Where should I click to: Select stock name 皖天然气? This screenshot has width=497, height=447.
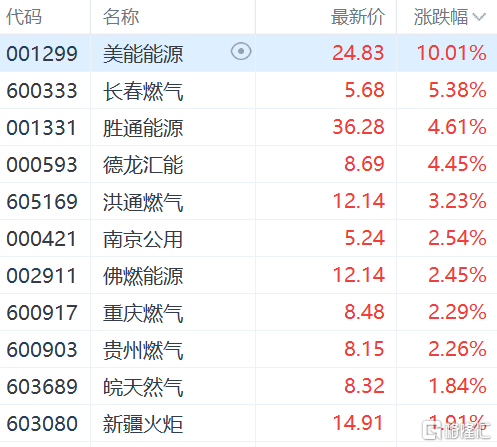[143, 387]
